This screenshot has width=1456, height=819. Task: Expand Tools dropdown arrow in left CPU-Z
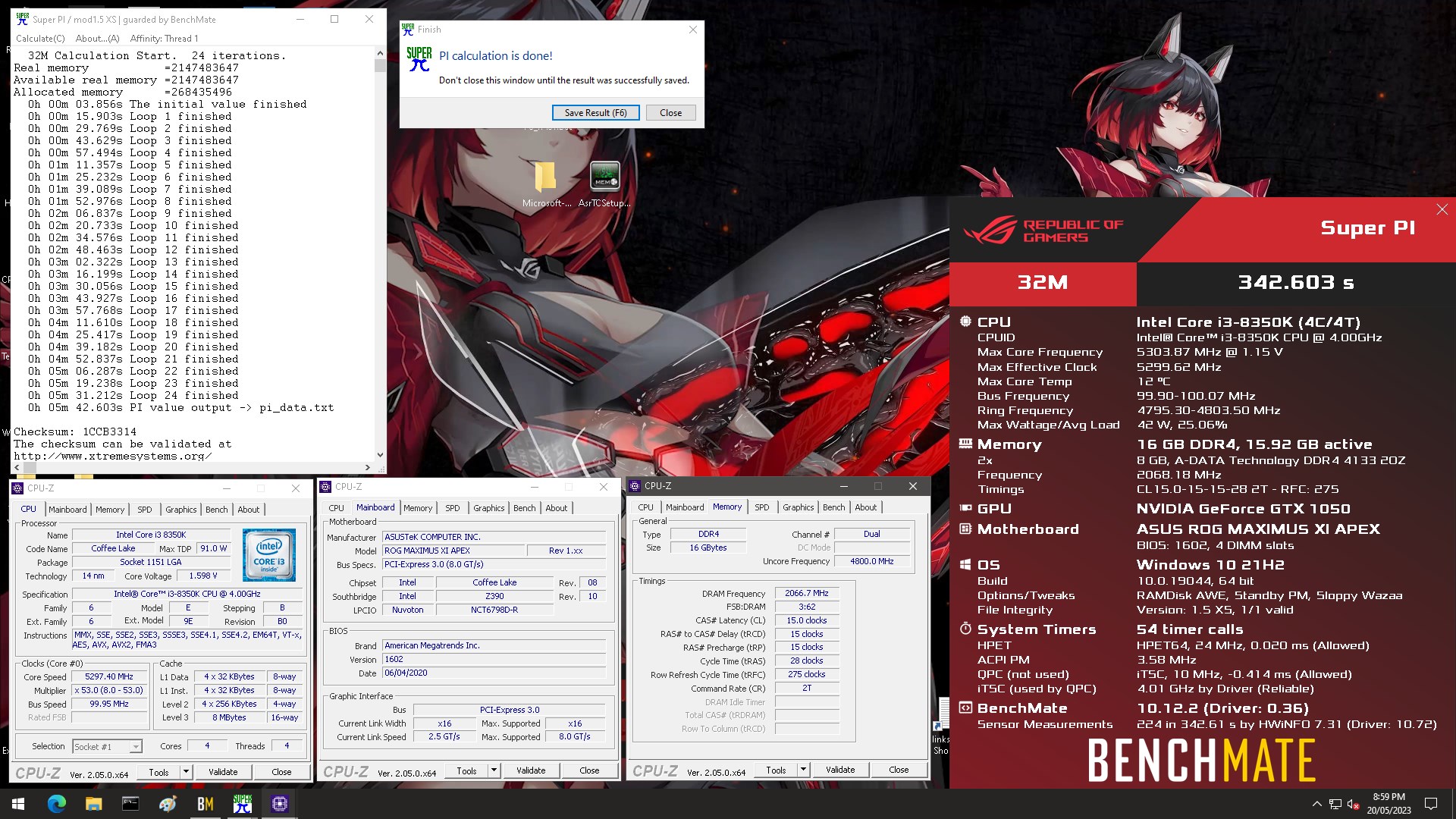pyautogui.click(x=186, y=772)
